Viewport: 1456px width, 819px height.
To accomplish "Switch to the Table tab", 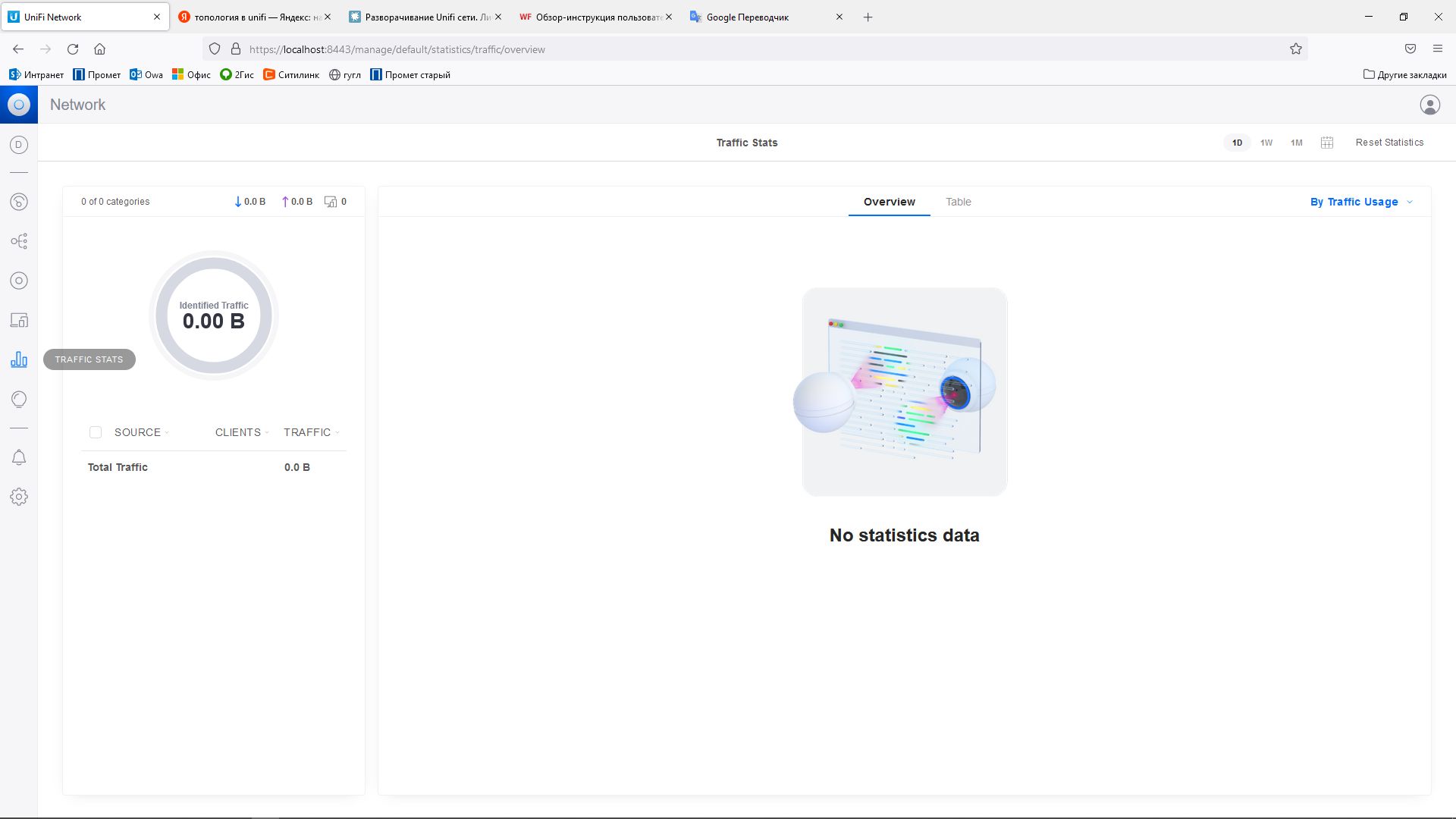I will 958,202.
